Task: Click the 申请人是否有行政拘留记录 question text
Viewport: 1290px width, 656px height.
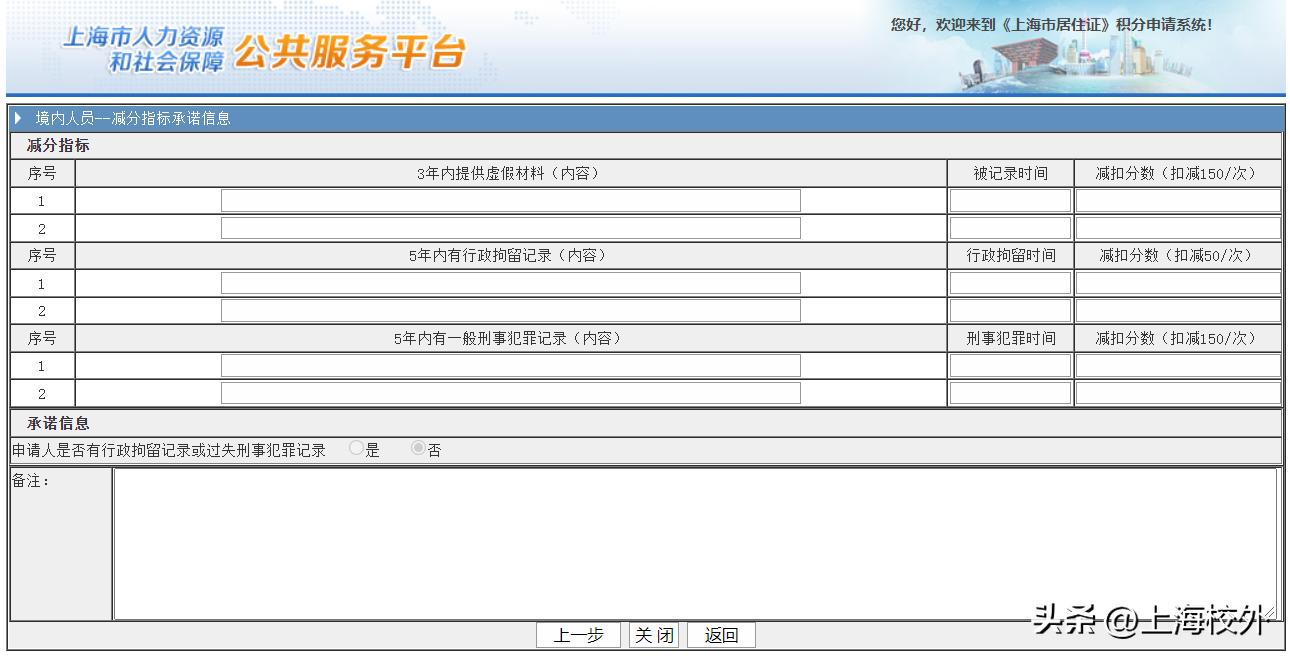Action: click(x=169, y=451)
